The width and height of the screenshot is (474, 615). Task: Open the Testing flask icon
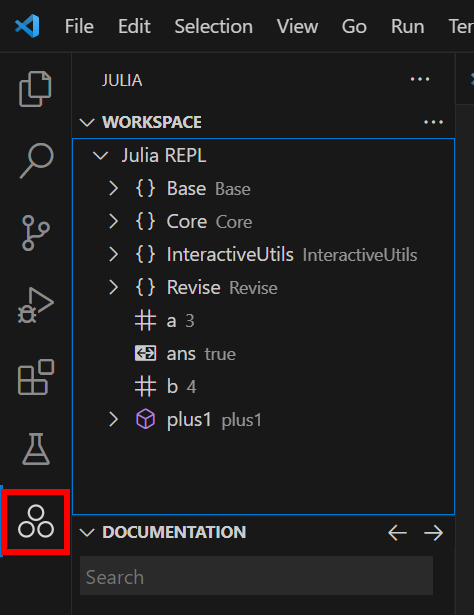tap(36, 449)
